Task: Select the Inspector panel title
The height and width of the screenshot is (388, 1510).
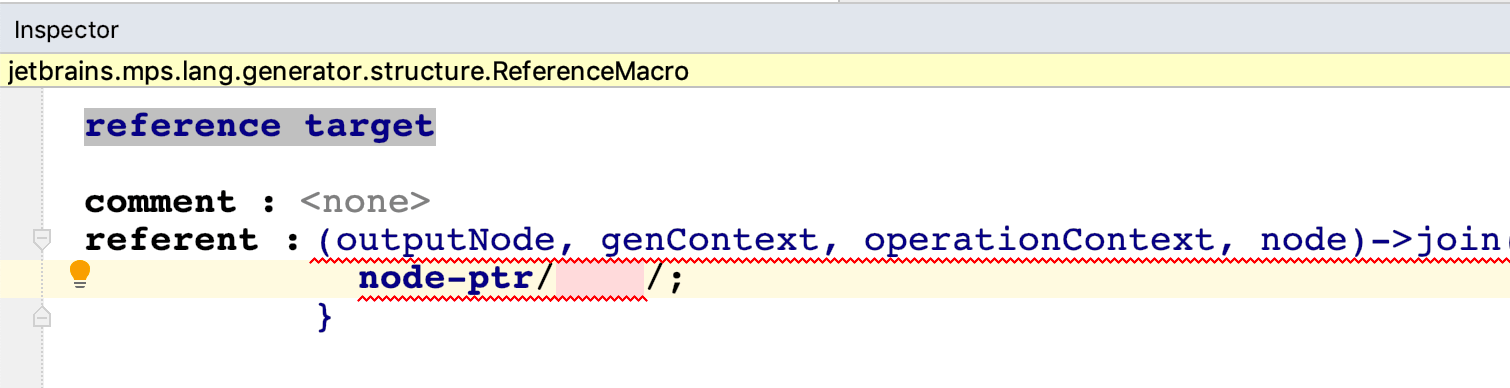Action: [x=66, y=30]
